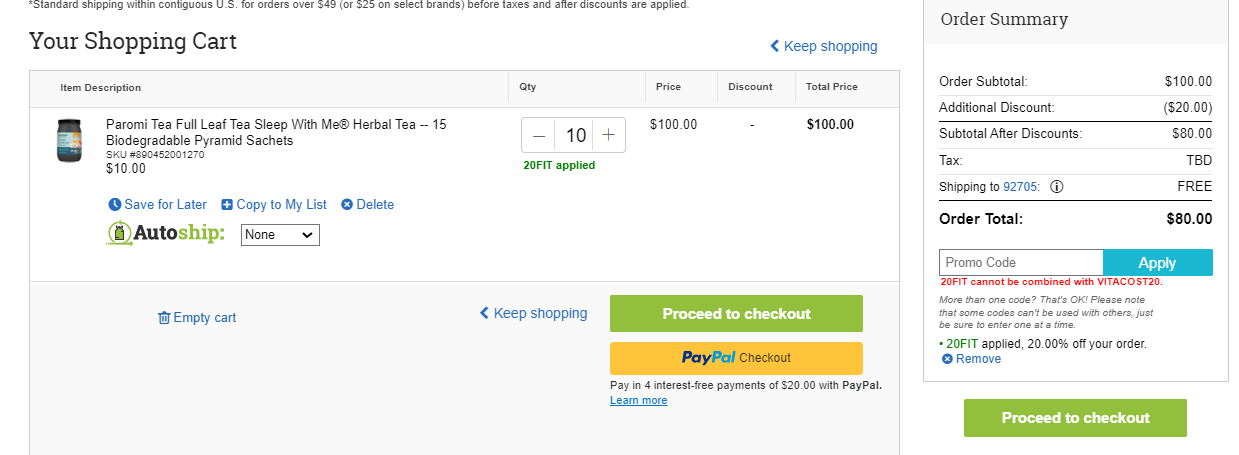This screenshot has height=455, width=1239.
Task: Click the Delete item x icon
Action: (x=347, y=205)
